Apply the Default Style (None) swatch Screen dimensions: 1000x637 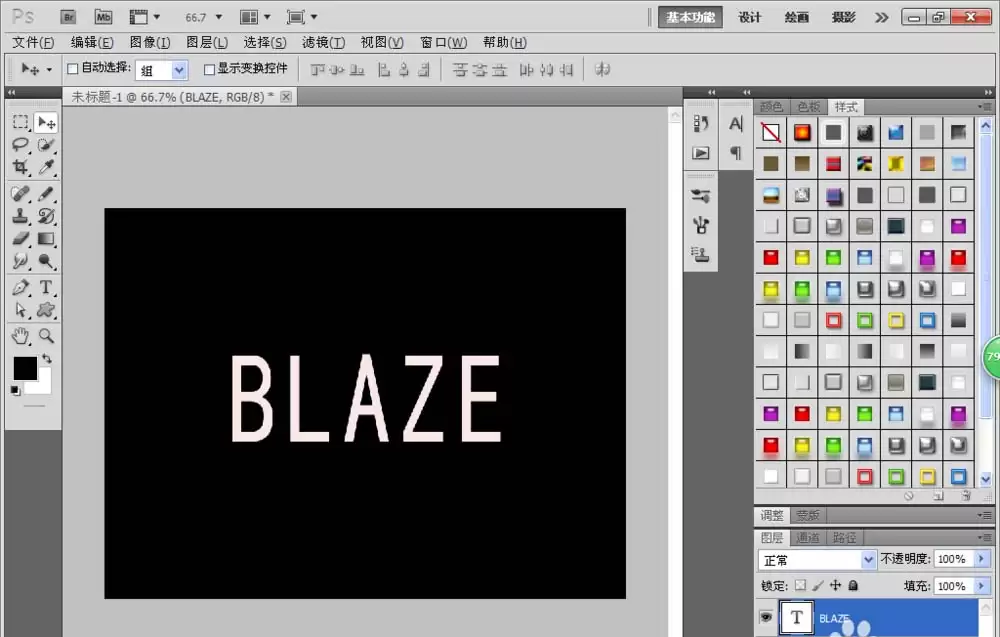(x=770, y=132)
